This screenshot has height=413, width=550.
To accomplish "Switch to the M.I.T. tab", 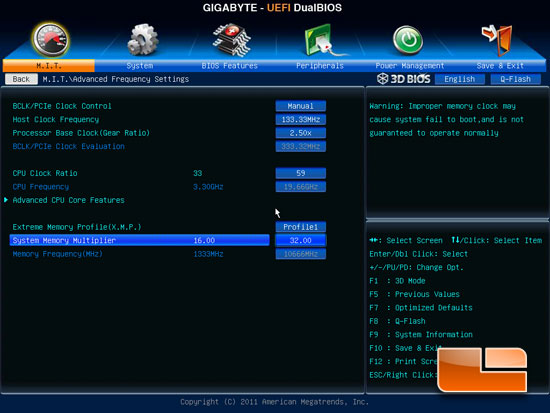I will [49, 66].
